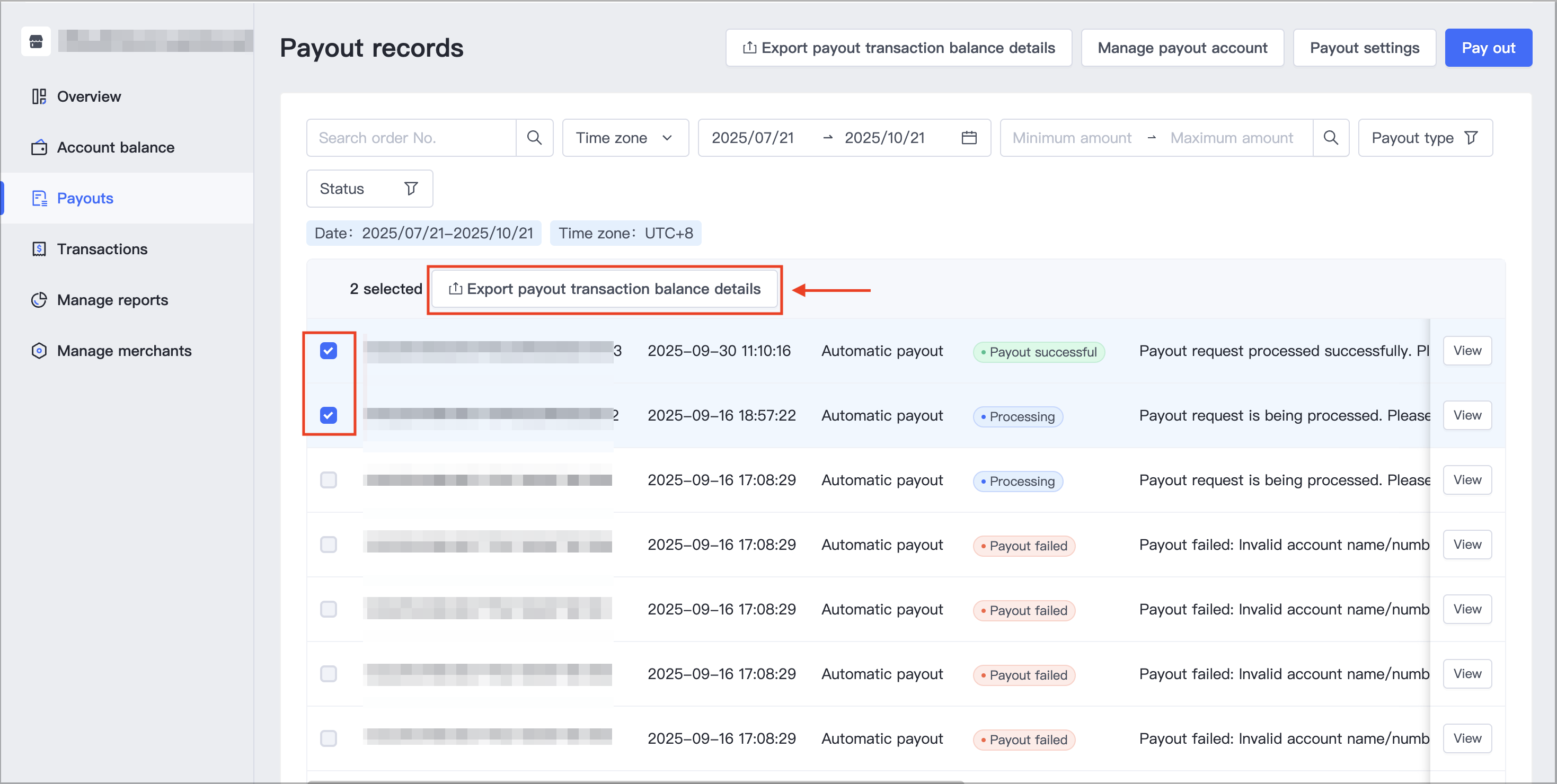Click the Time zone chevron arrow
Screen dimensions: 1557x784
(667, 138)
